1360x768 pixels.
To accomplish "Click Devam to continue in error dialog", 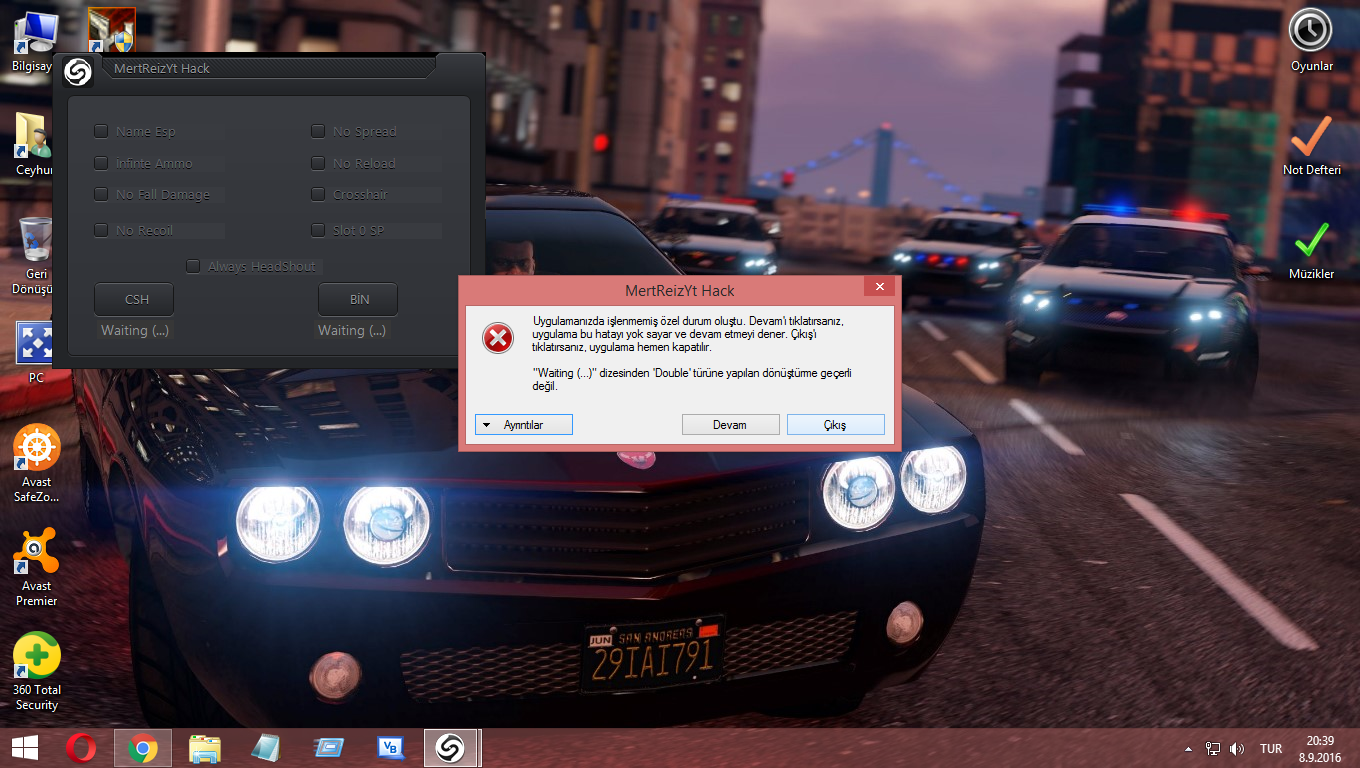I will click(730, 425).
